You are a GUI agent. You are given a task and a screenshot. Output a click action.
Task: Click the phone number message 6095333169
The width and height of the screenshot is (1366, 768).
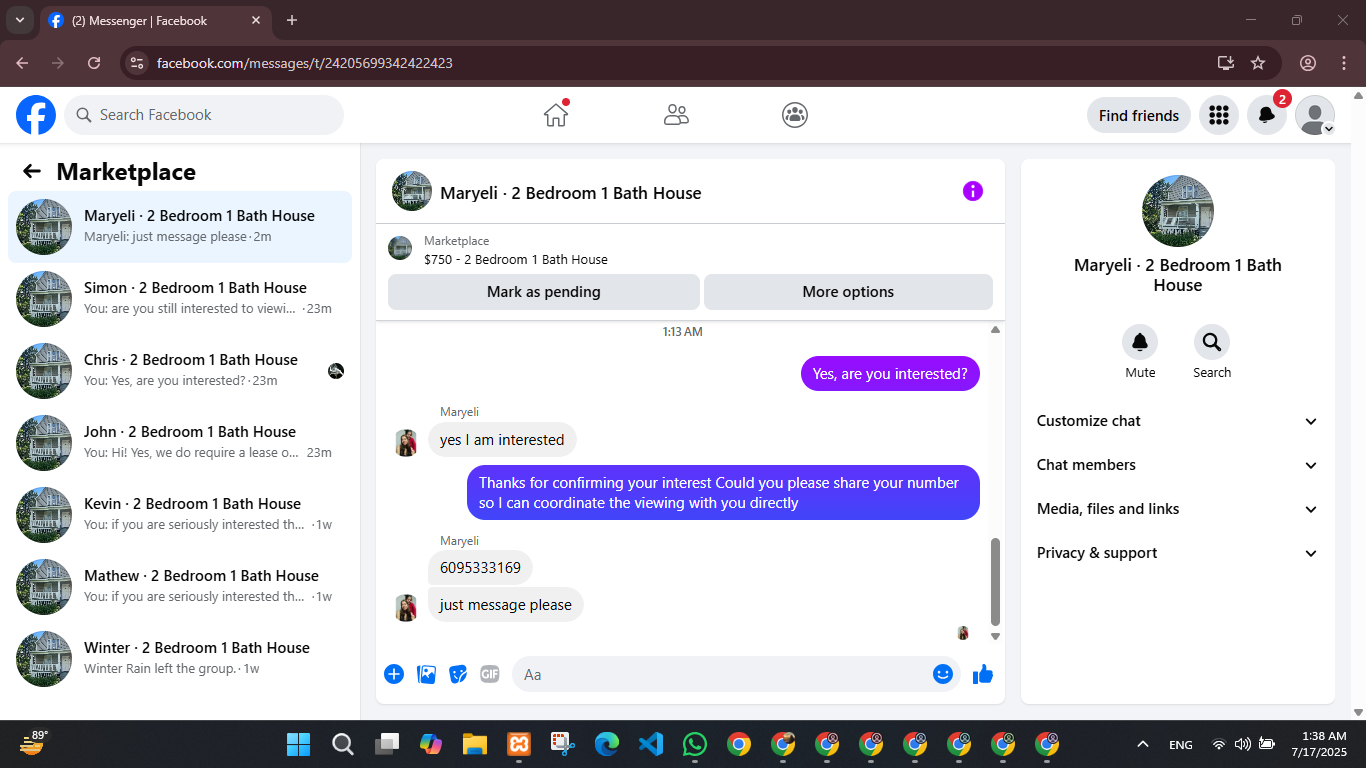pyautogui.click(x=480, y=568)
